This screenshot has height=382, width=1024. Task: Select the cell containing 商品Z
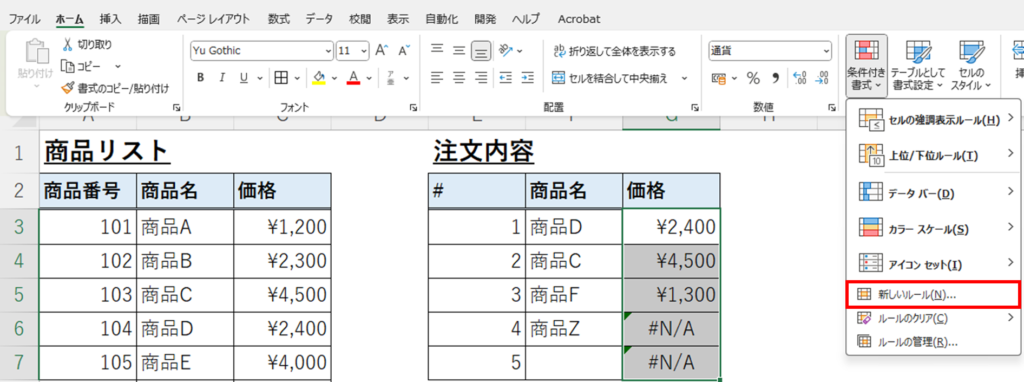(574, 330)
